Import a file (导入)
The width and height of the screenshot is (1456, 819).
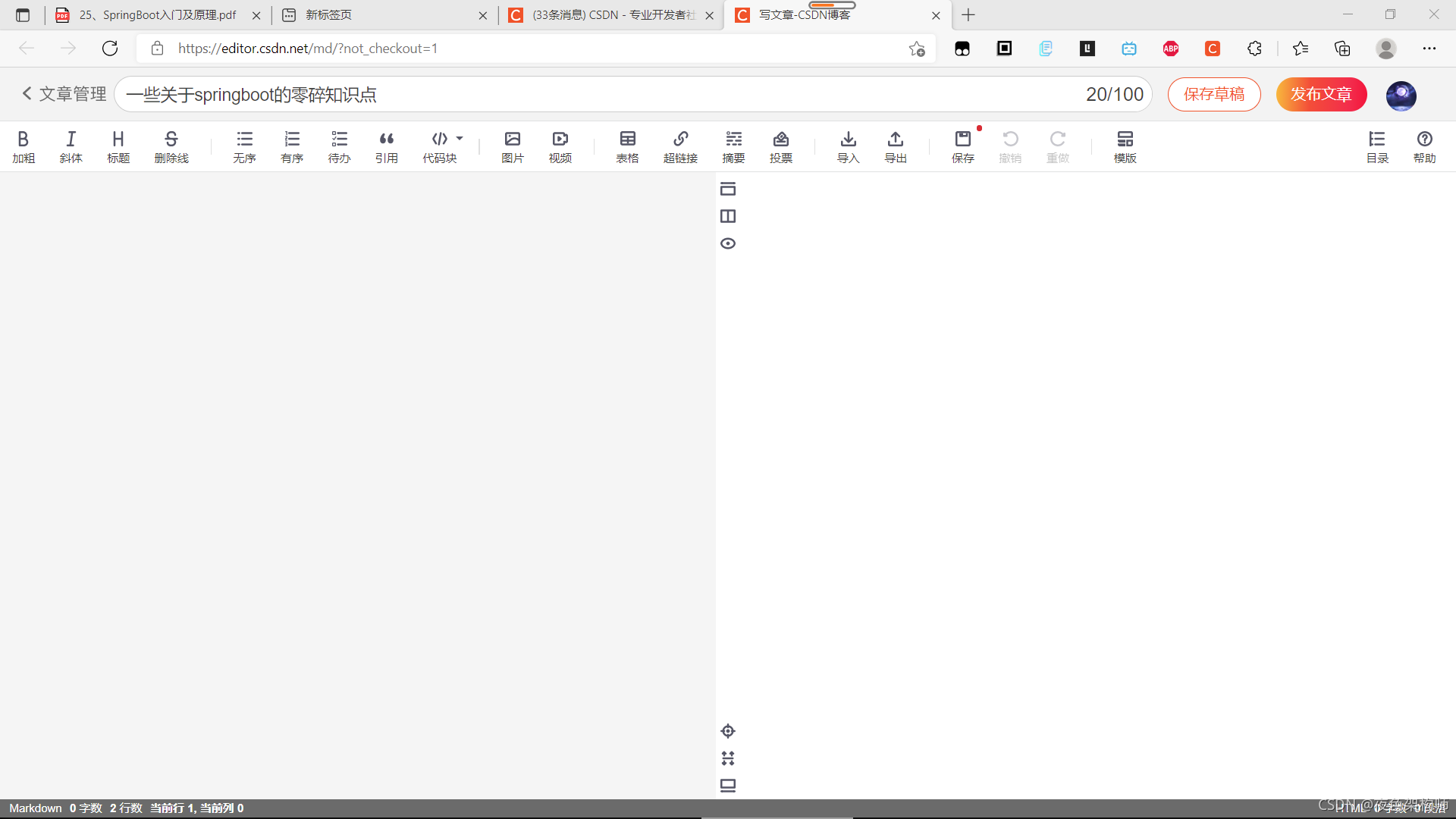[x=849, y=146]
